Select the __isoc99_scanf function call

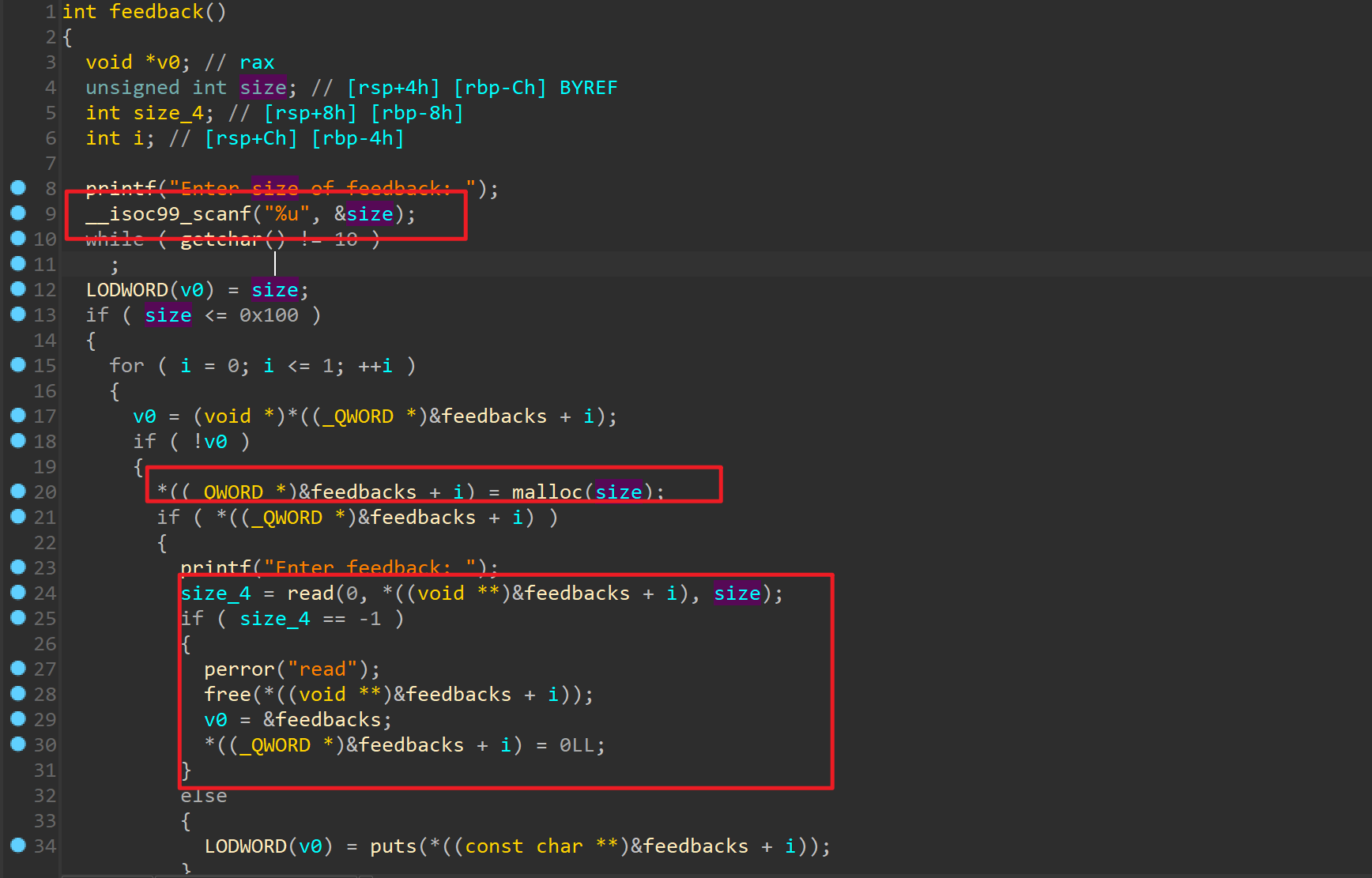[168, 214]
